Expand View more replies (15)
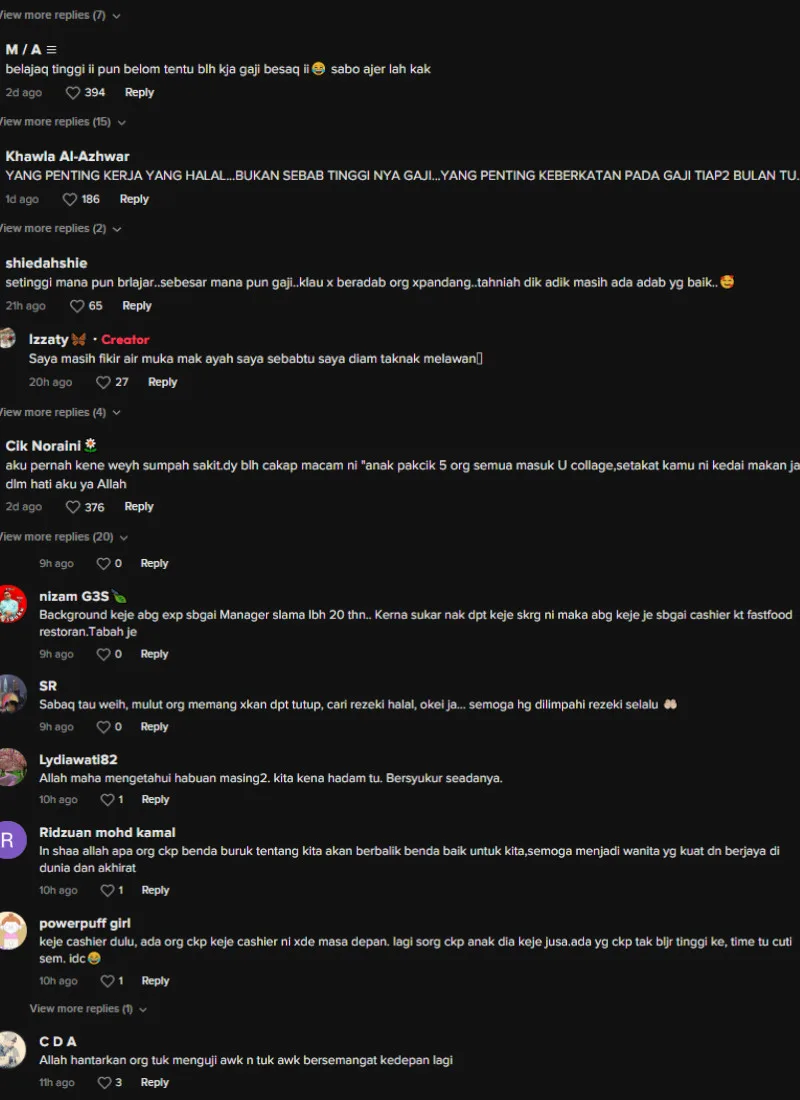Viewport: 800px width, 1100px height. (x=62, y=122)
